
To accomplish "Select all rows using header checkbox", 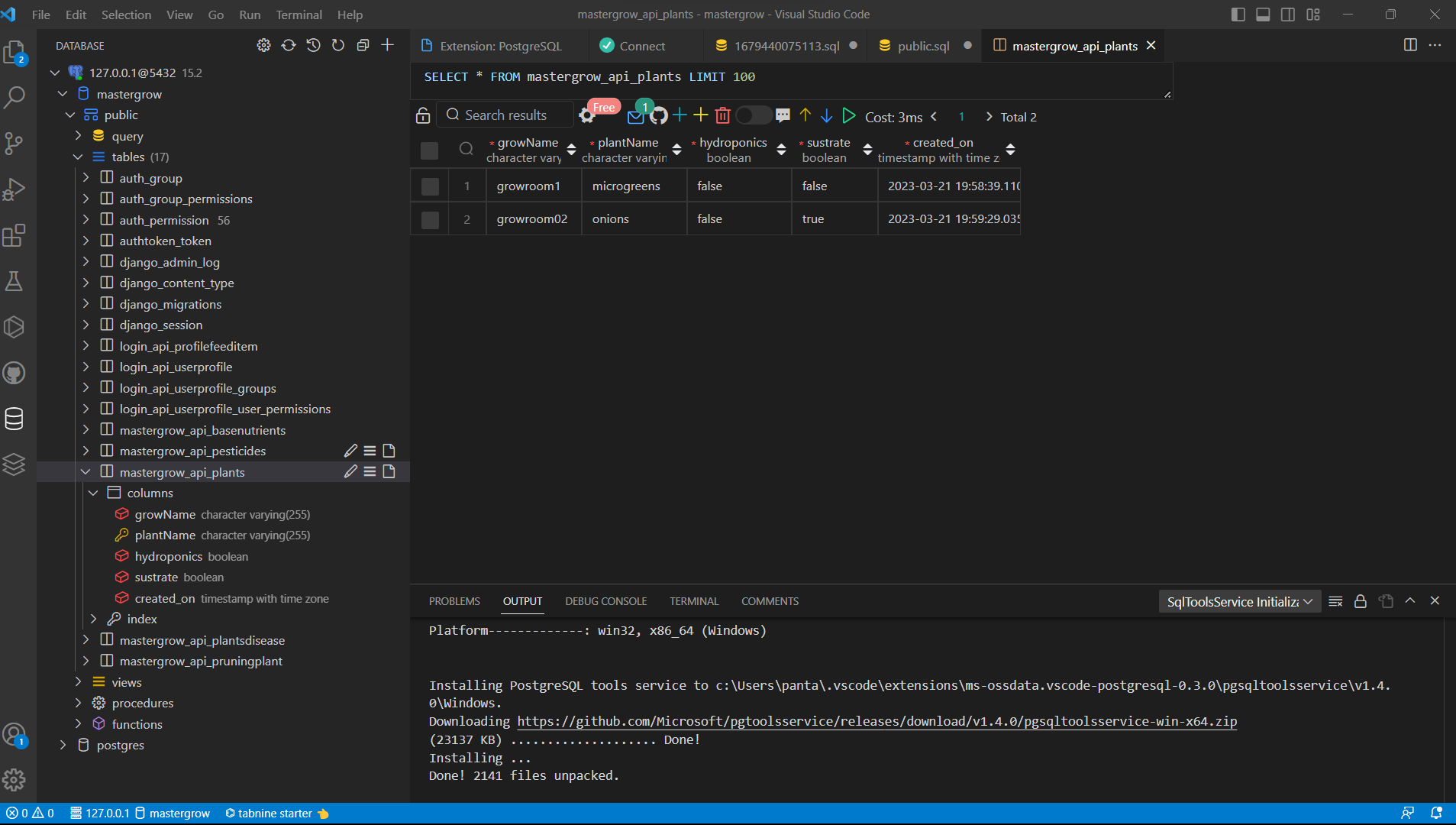I will pyautogui.click(x=430, y=150).
